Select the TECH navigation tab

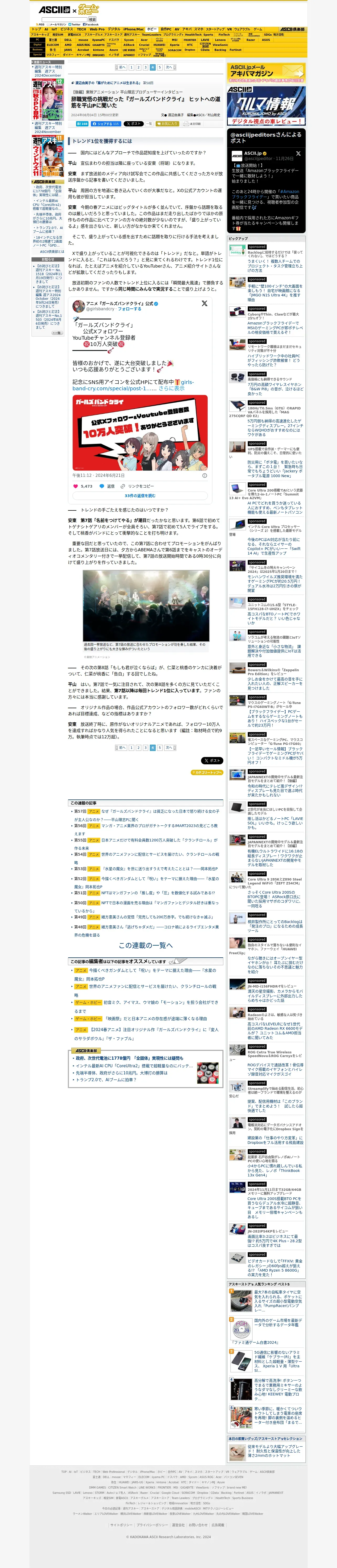[81, 29]
